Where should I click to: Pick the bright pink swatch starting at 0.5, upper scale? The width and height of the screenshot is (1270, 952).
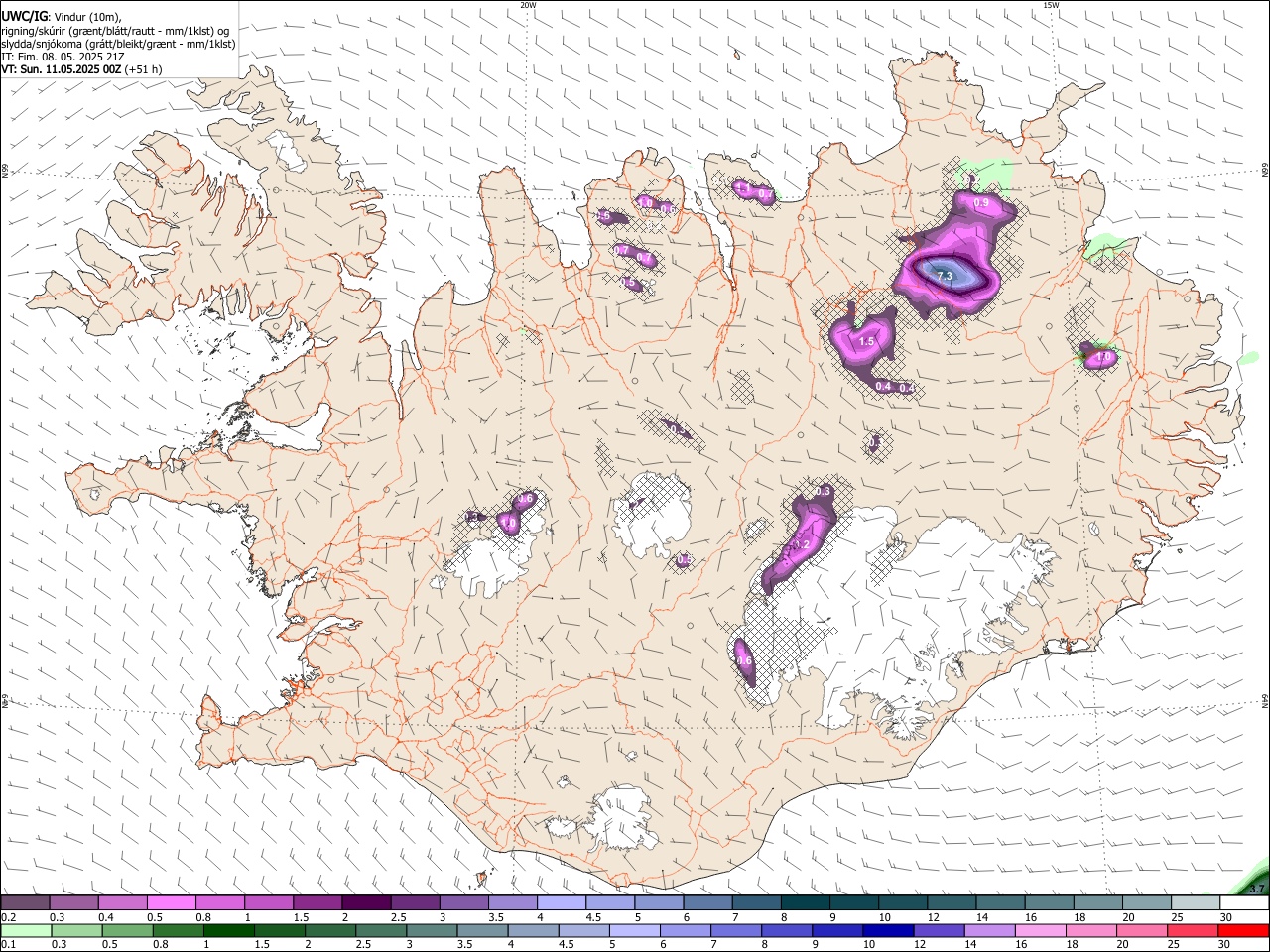(x=171, y=903)
